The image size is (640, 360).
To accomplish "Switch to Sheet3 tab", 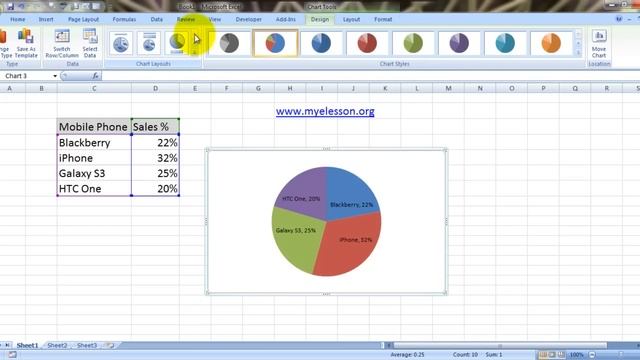I will click(x=87, y=345).
